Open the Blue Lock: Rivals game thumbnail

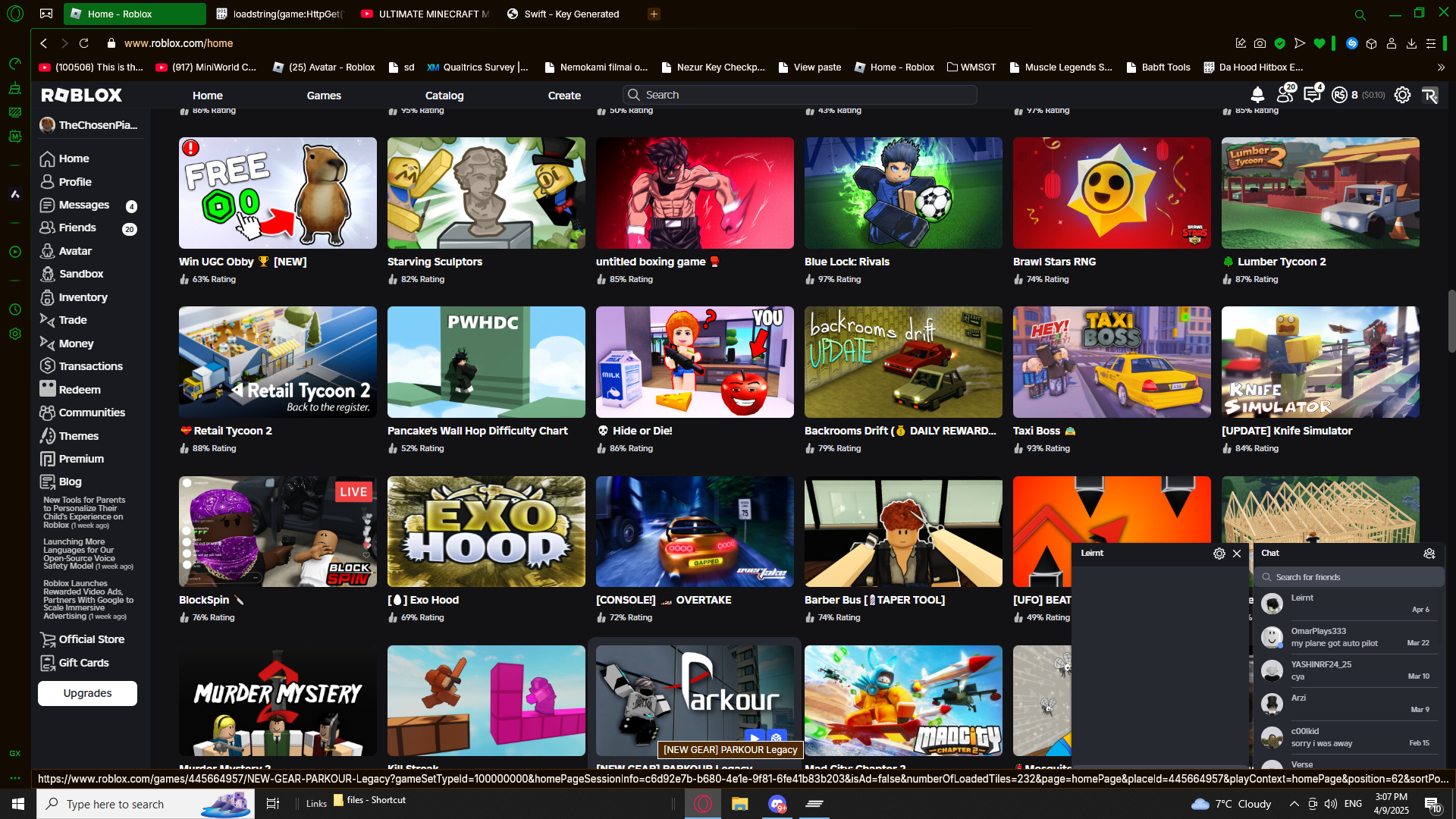[x=903, y=193]
